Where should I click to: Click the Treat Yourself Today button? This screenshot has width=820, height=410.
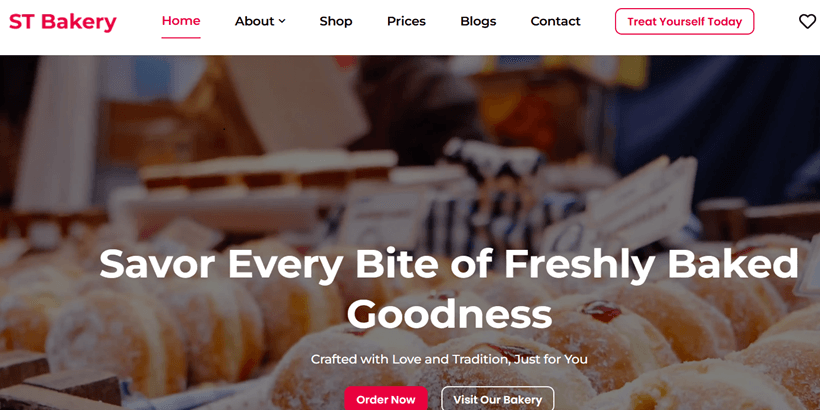(685, 21)
